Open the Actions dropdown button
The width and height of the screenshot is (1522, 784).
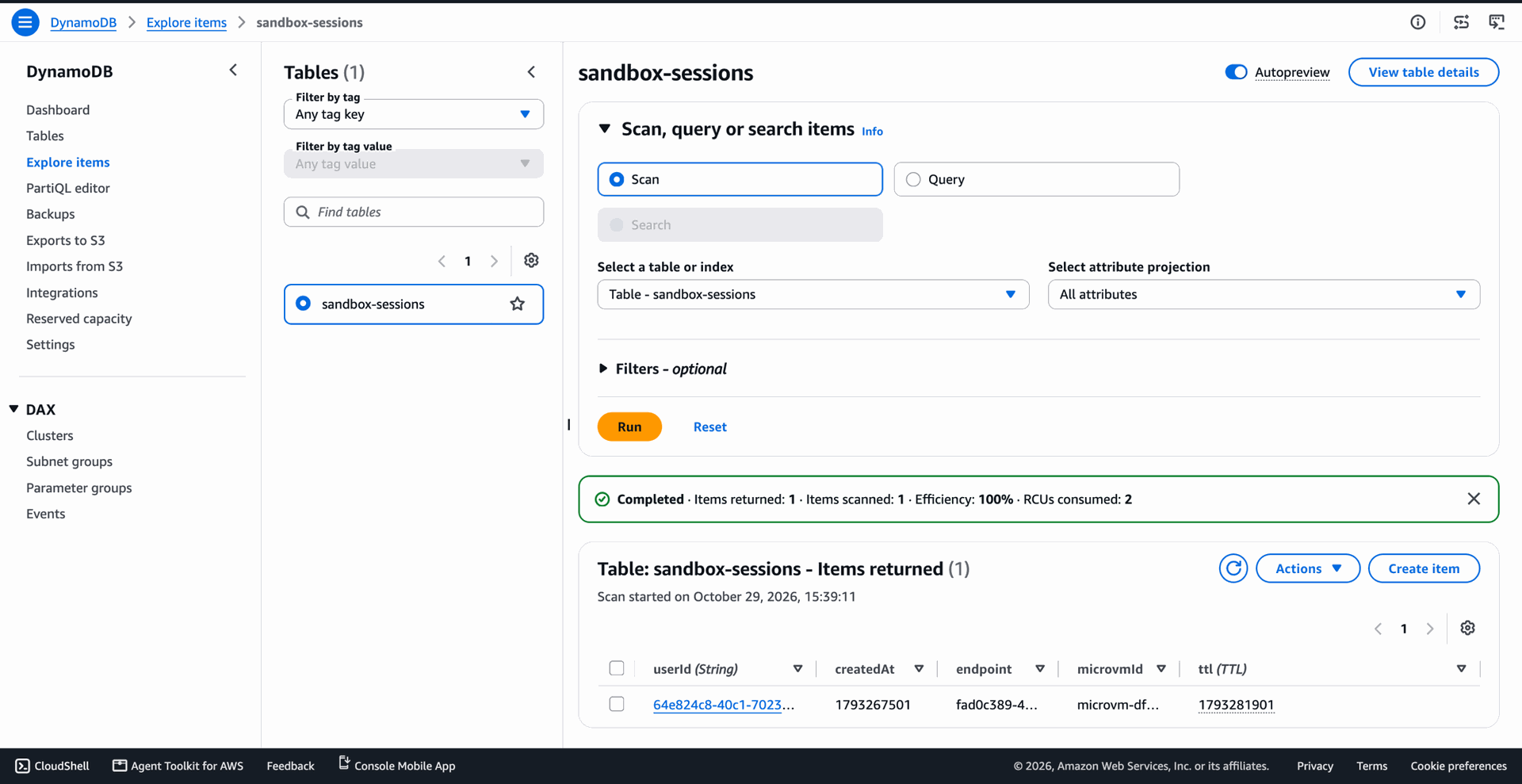coord(1308,568)
